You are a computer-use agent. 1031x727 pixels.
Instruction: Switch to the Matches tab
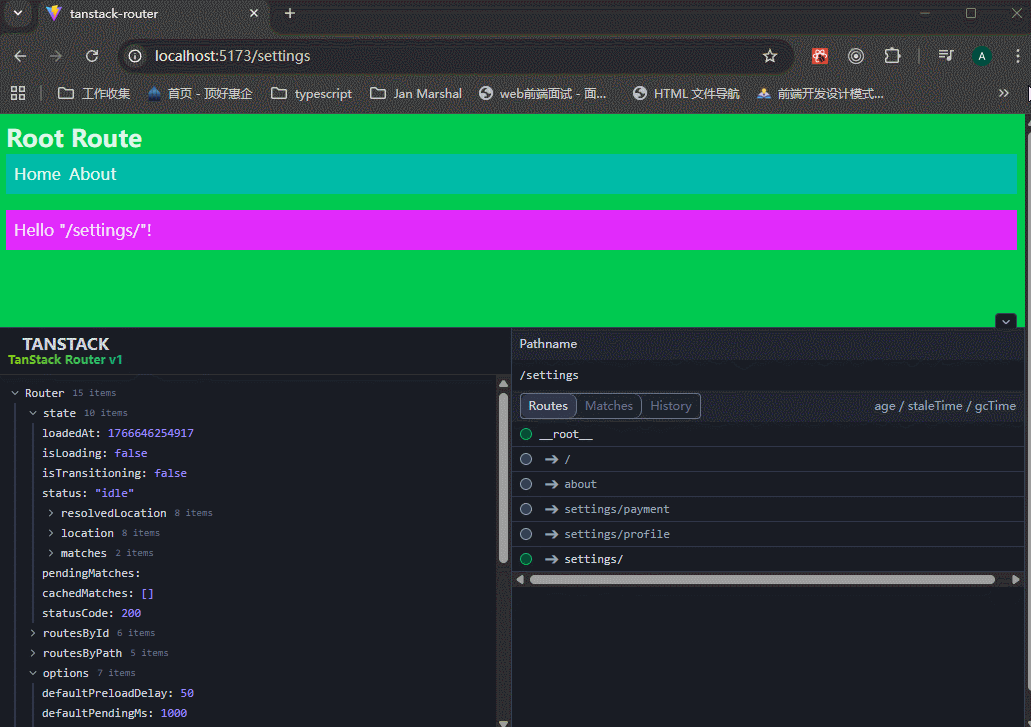click(608, 406)
